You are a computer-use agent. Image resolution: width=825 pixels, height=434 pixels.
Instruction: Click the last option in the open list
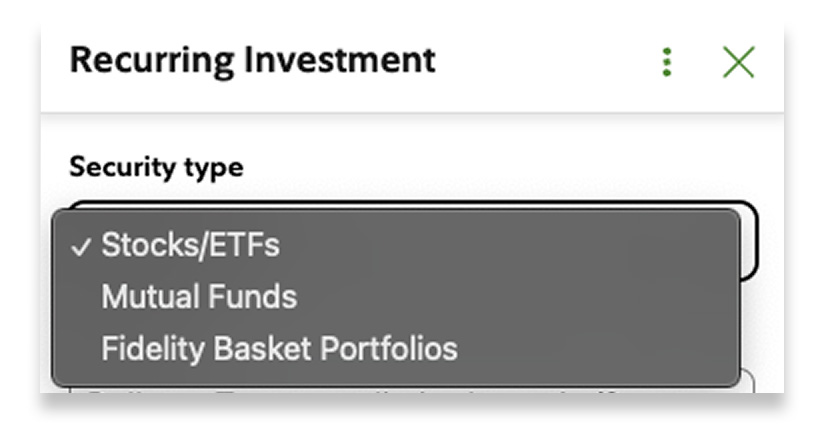(279, 348)
